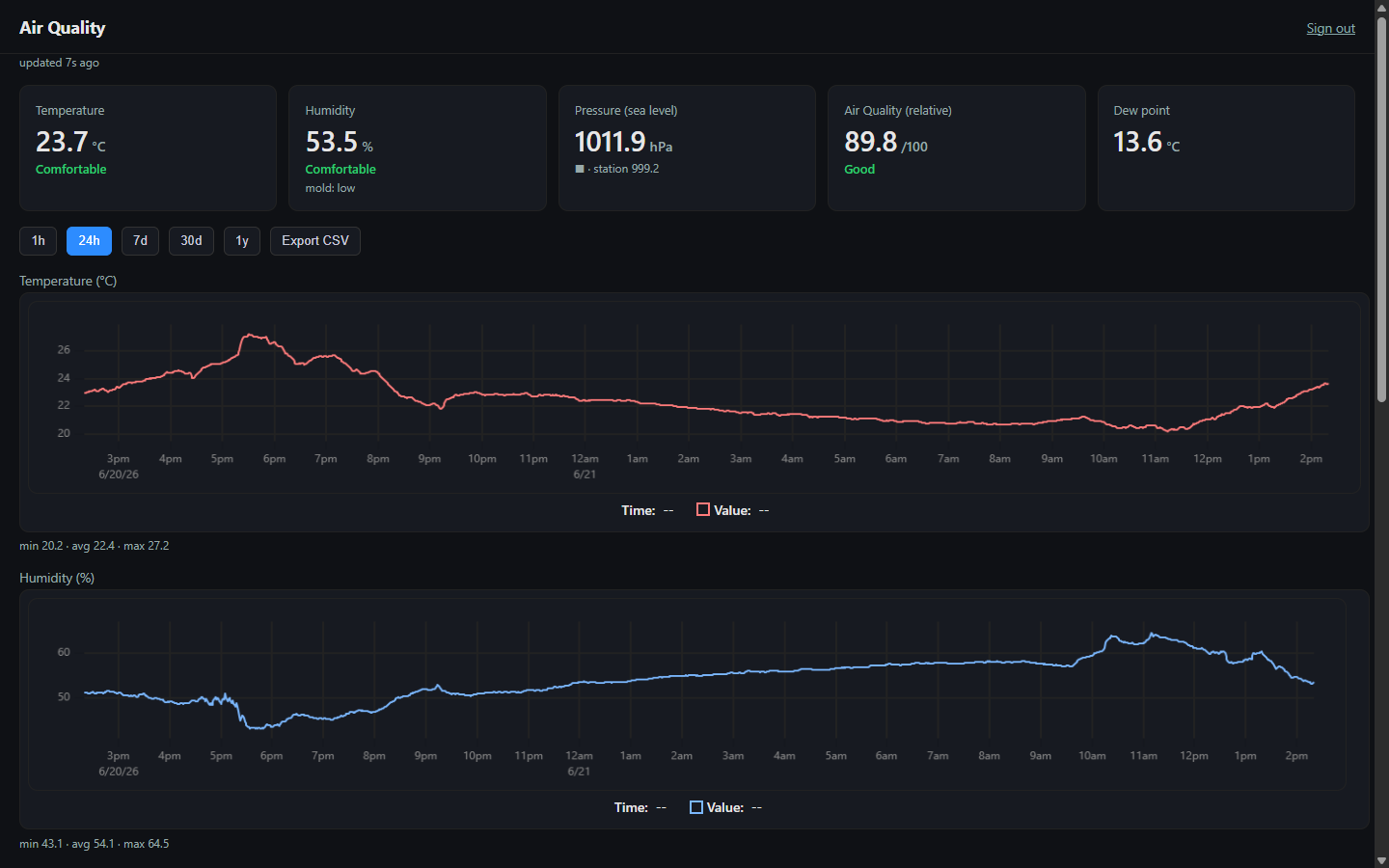Click the 'Humidity' card label

(x=330, y=111)
